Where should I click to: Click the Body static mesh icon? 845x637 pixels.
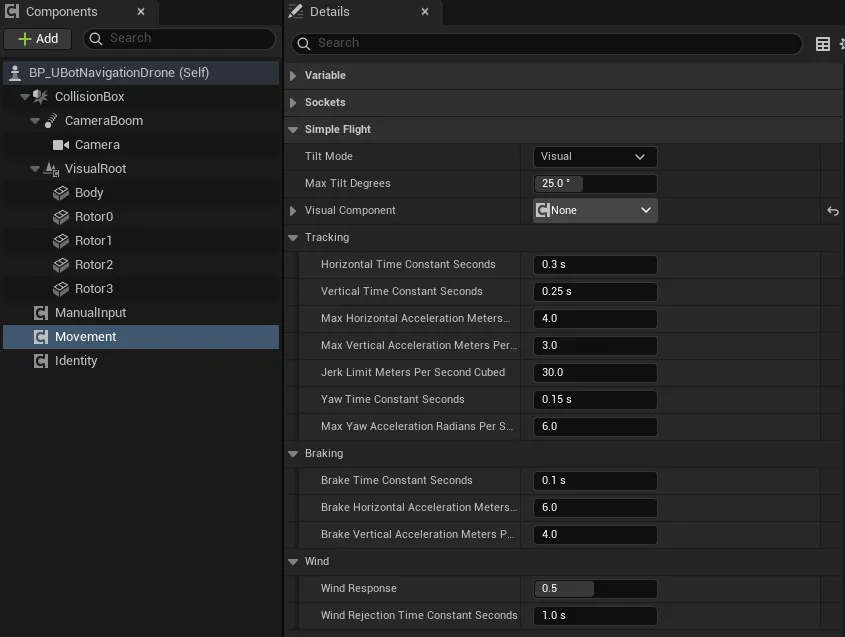click(x=61, y=193)
